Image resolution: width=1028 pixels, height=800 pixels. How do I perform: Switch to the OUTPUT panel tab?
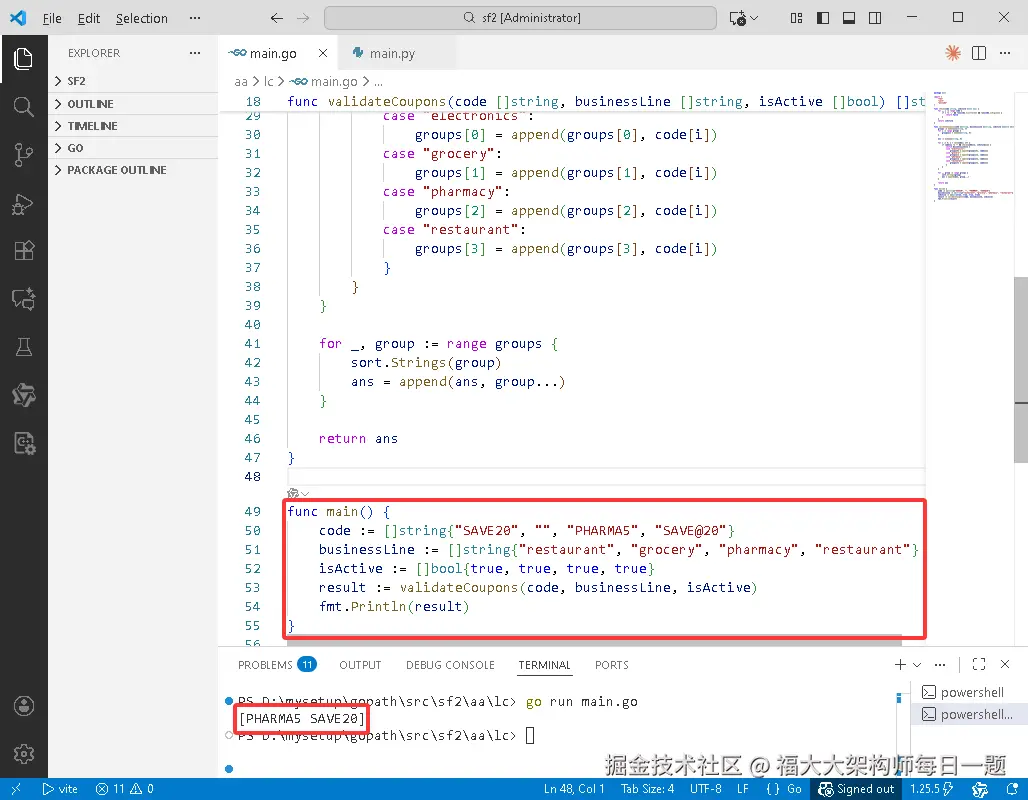click(x=360, y=665)
